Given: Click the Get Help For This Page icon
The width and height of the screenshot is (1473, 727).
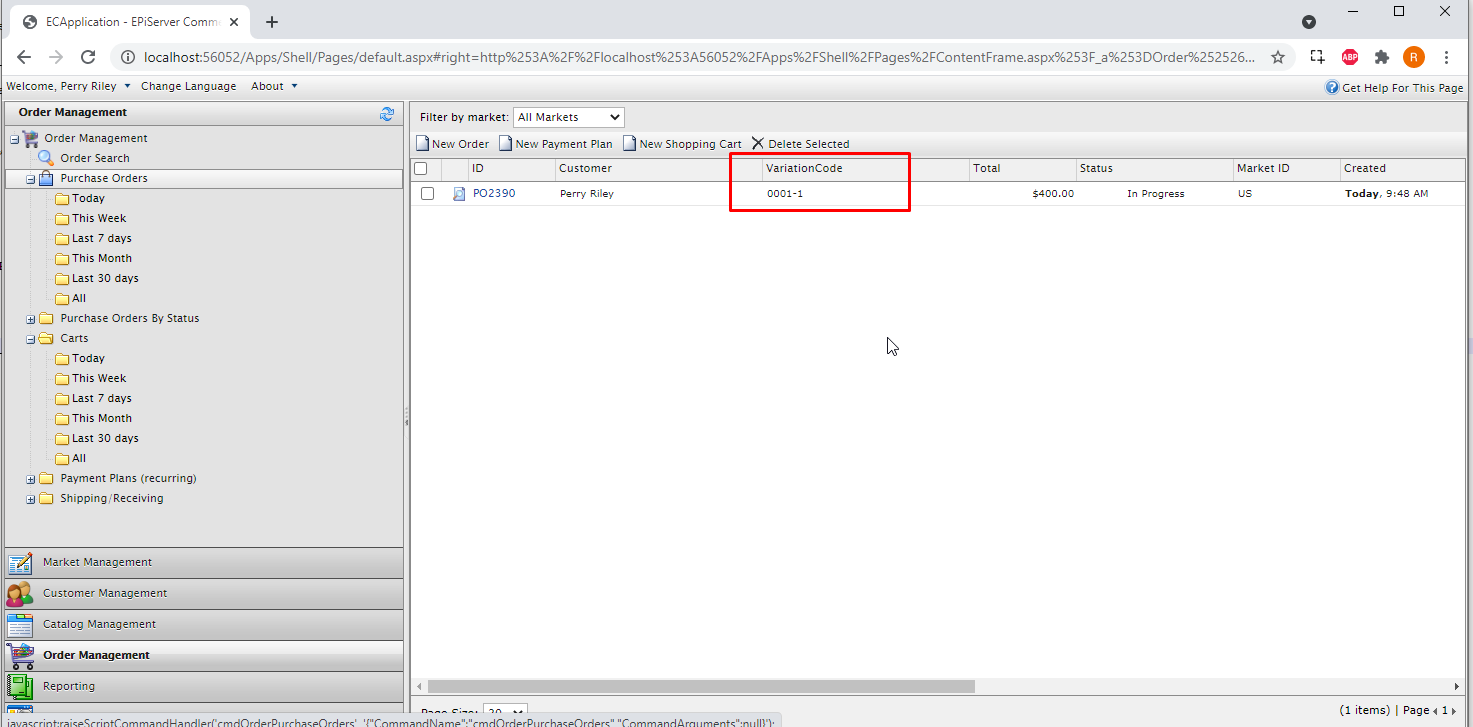Looking at the screenshot, I should click(1332, 88).
